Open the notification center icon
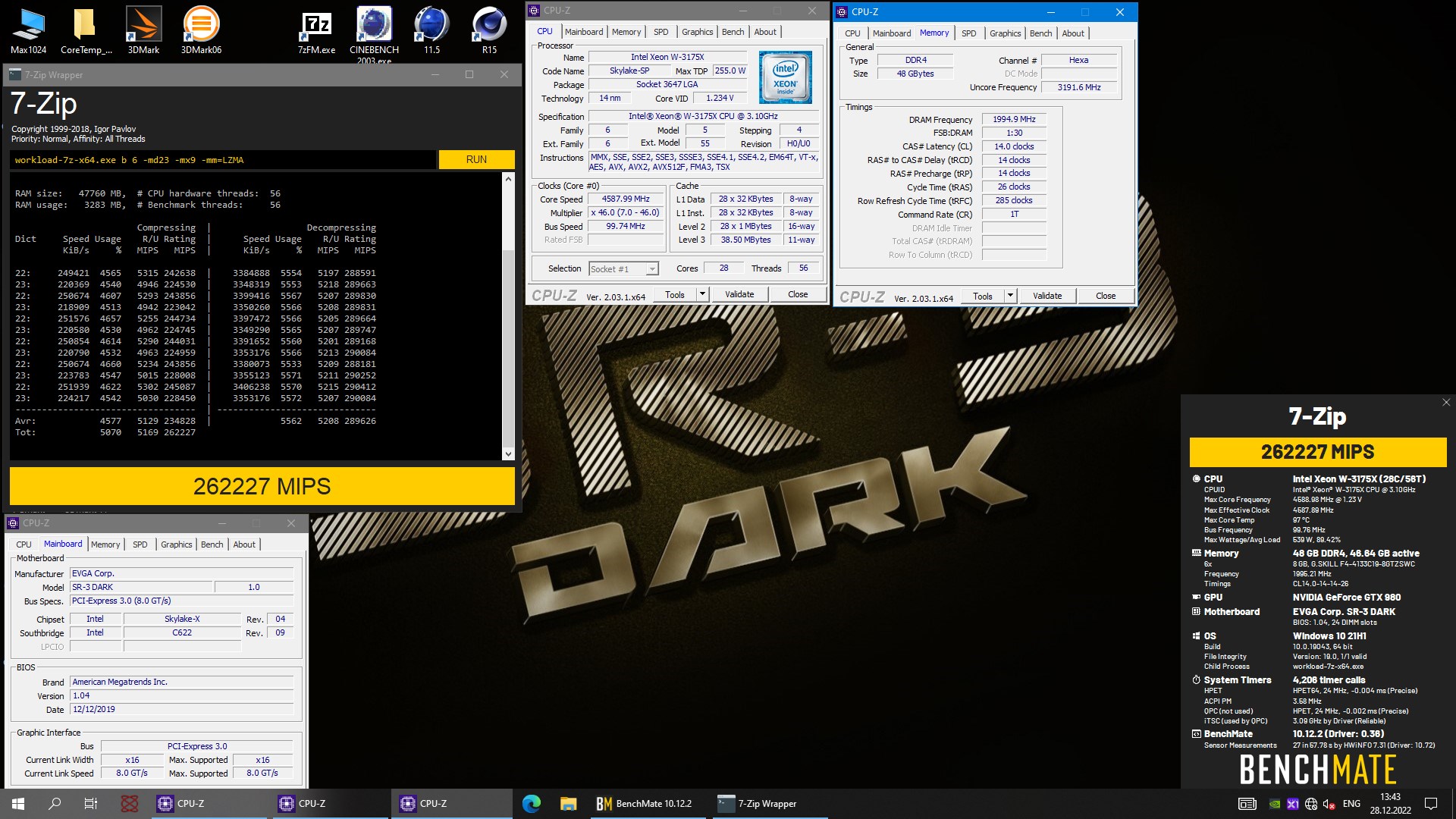The height and width of the screenshot is (819, 1456). [x=1431, y=804]
